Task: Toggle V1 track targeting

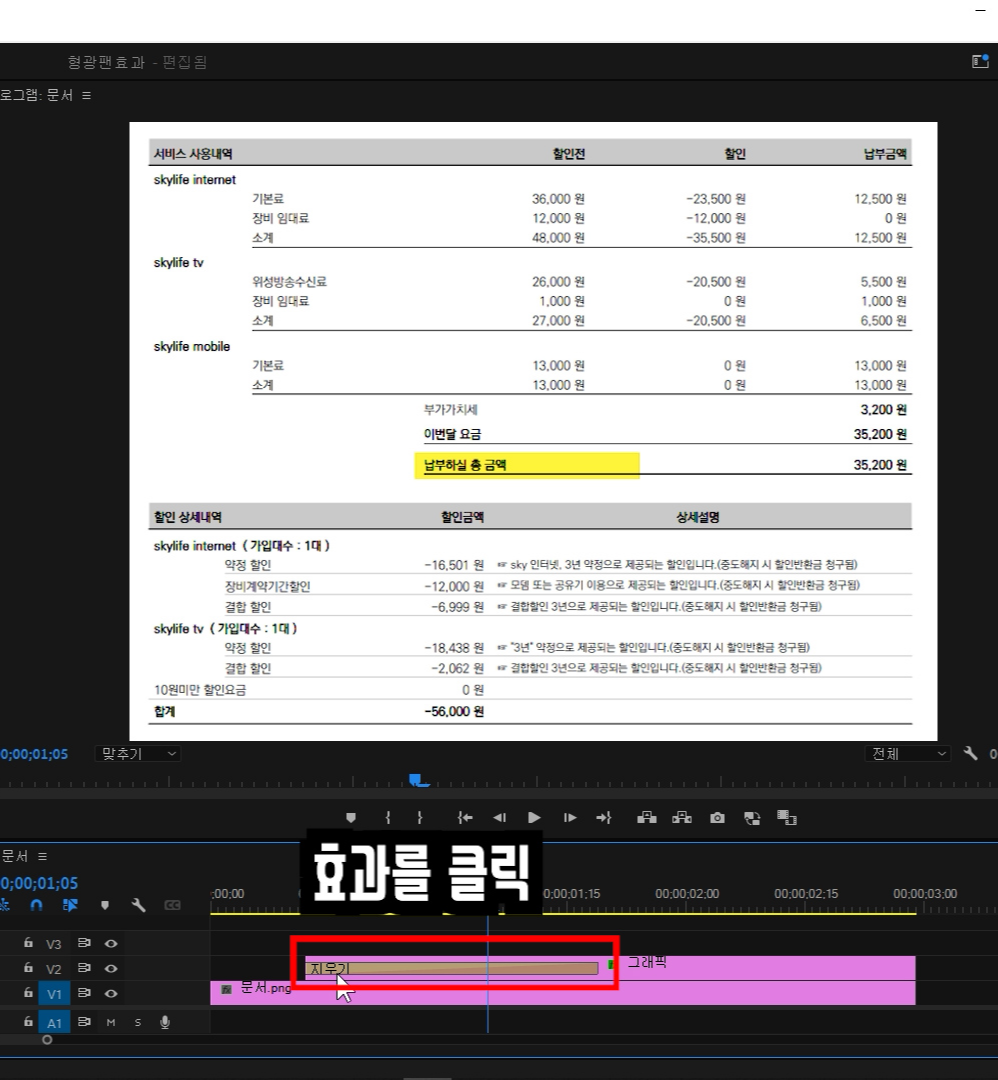Action: 54,994
